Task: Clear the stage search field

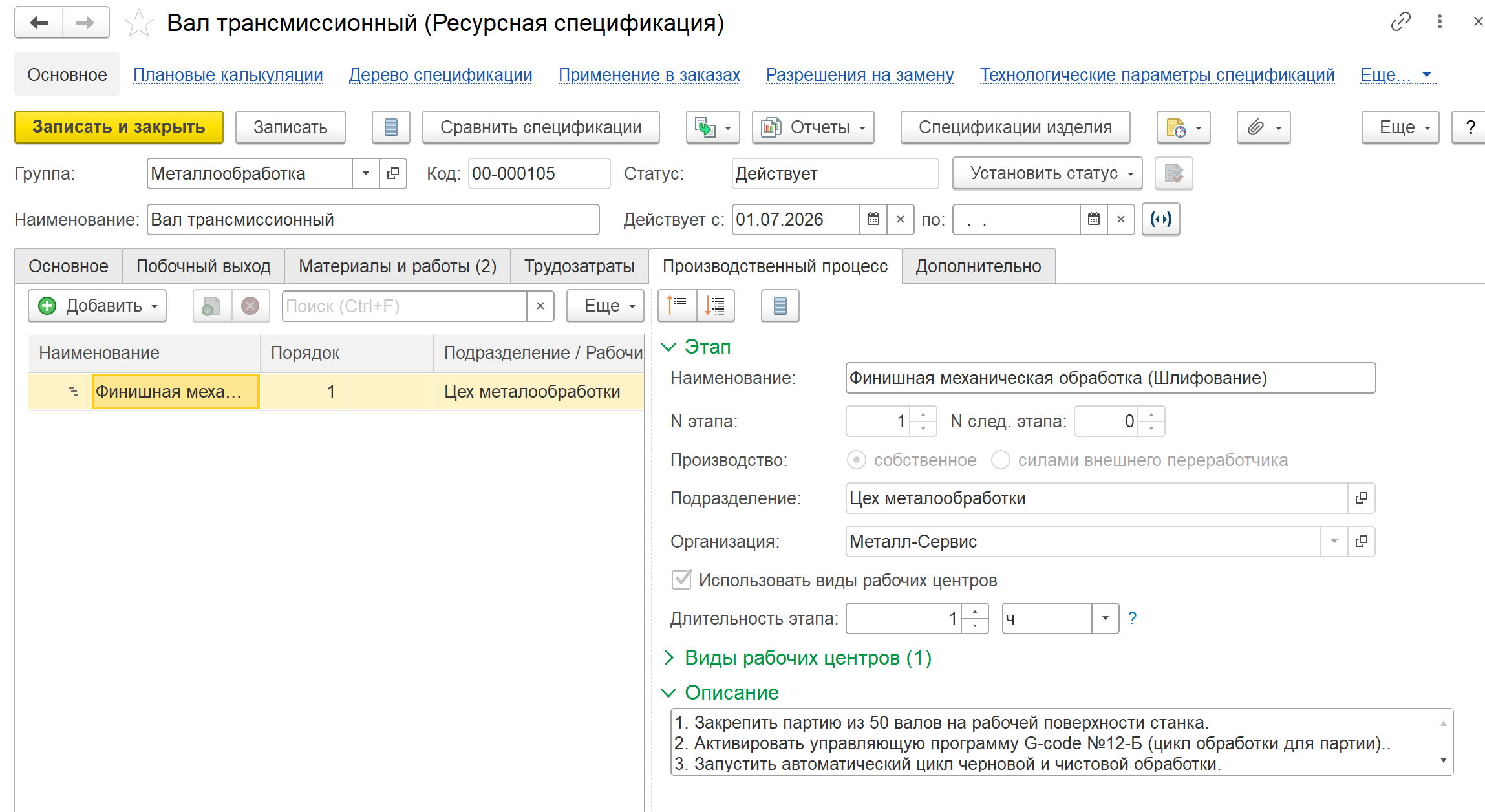Action: [540, 306]
